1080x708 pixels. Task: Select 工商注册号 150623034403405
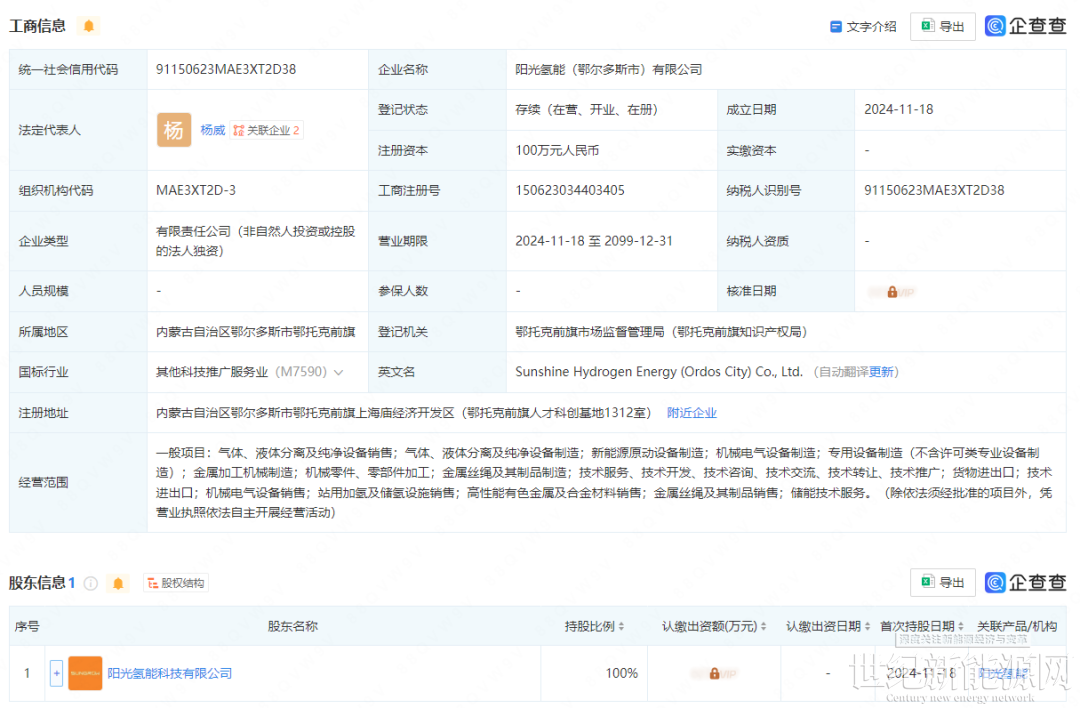click(x=570, y=190)
